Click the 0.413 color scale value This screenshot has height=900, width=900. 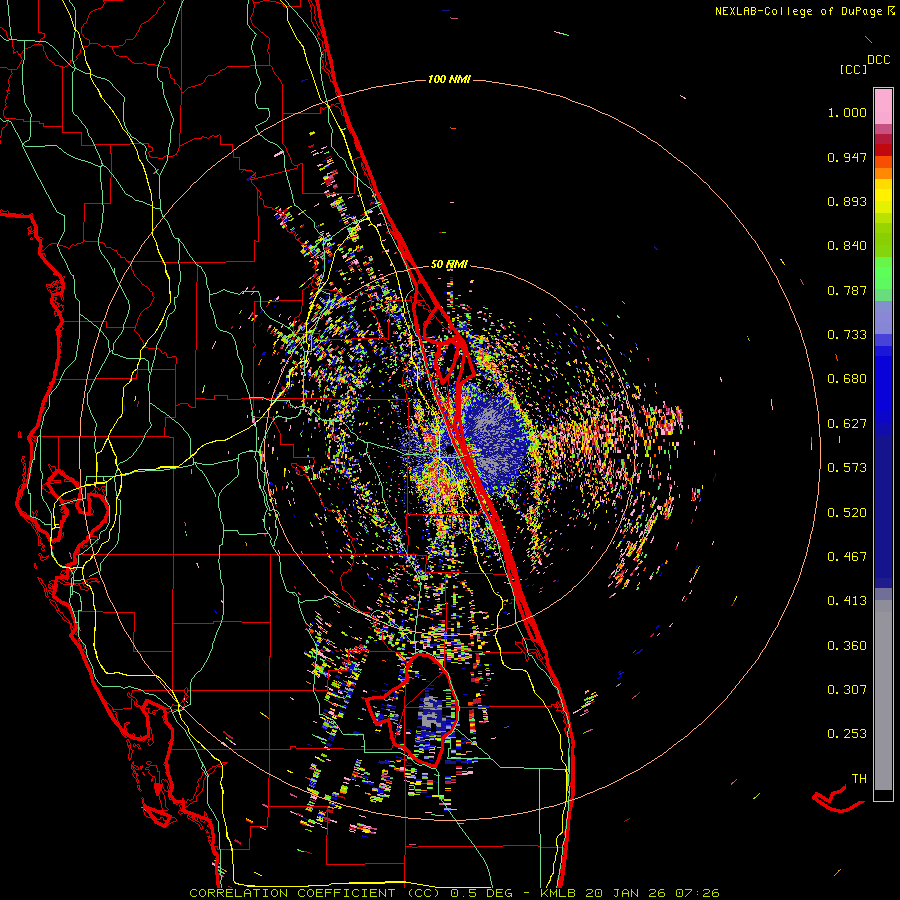(x=847, y=601)
